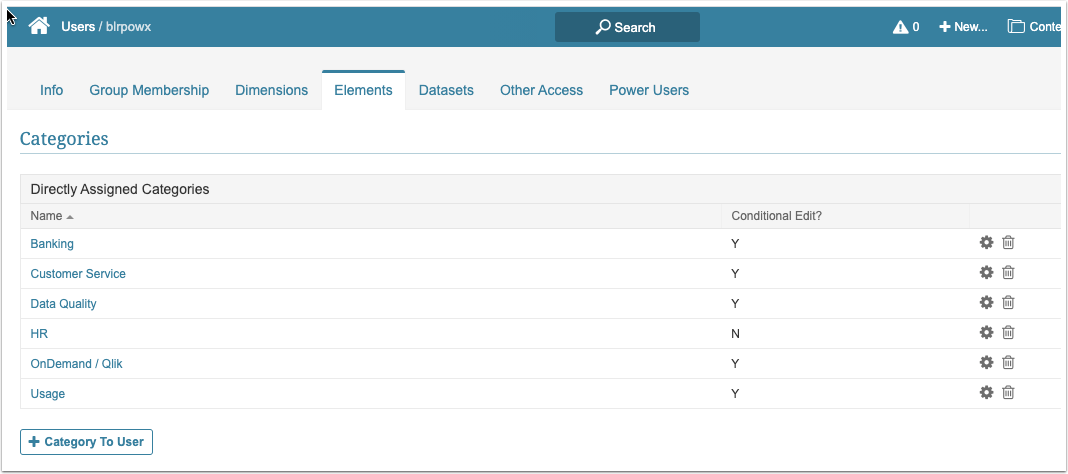Delete OnDemand / Qlik category via trash

1008,363
